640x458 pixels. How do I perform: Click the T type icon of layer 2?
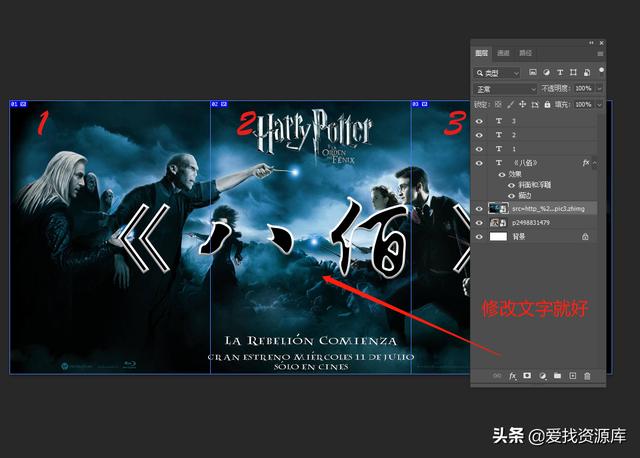499,135
